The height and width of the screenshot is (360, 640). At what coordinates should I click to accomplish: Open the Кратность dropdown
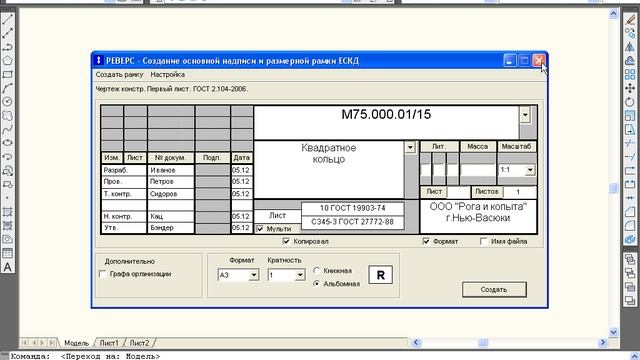(300, 275)
